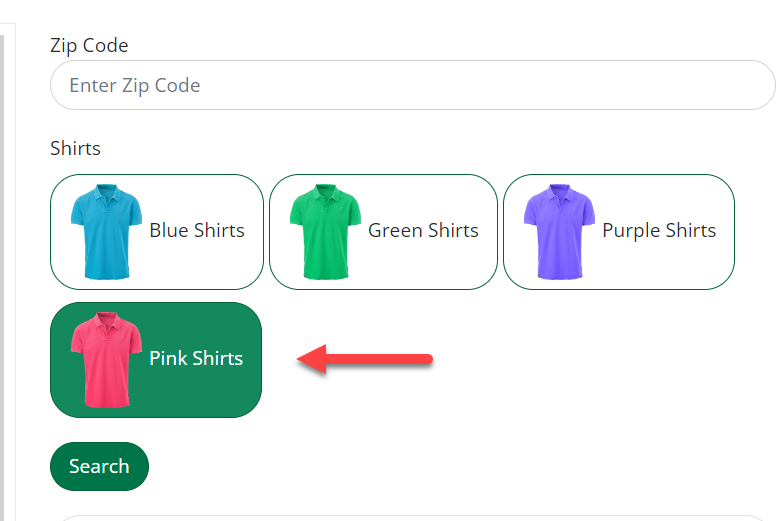Click the blue polo shirt image

(106, 231)
